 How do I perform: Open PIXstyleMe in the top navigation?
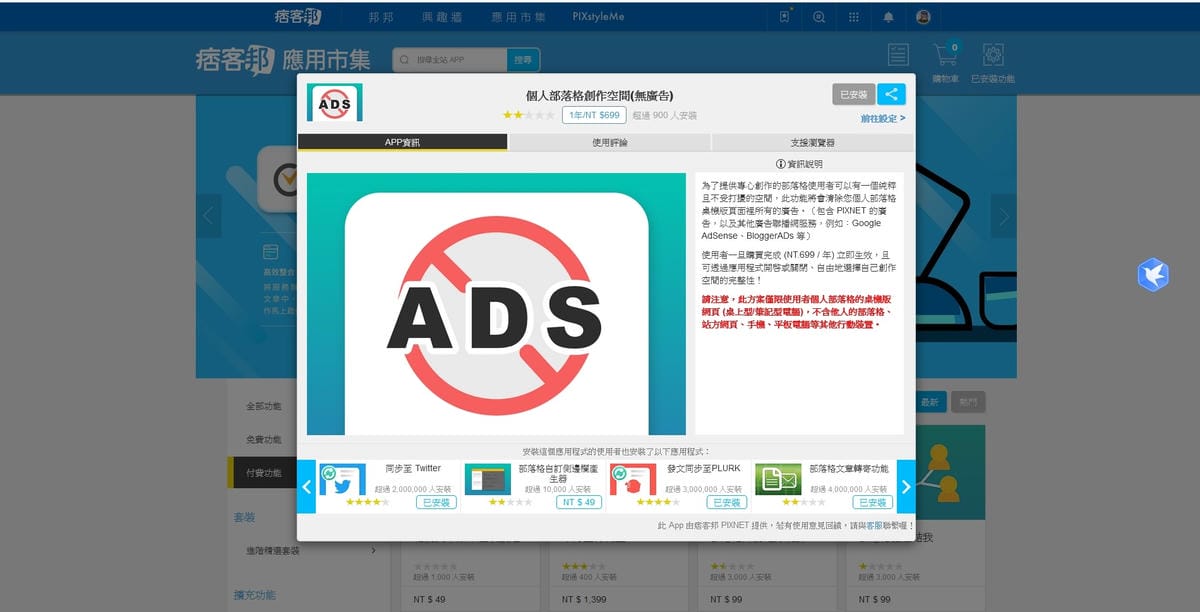(x=598, y=17)
